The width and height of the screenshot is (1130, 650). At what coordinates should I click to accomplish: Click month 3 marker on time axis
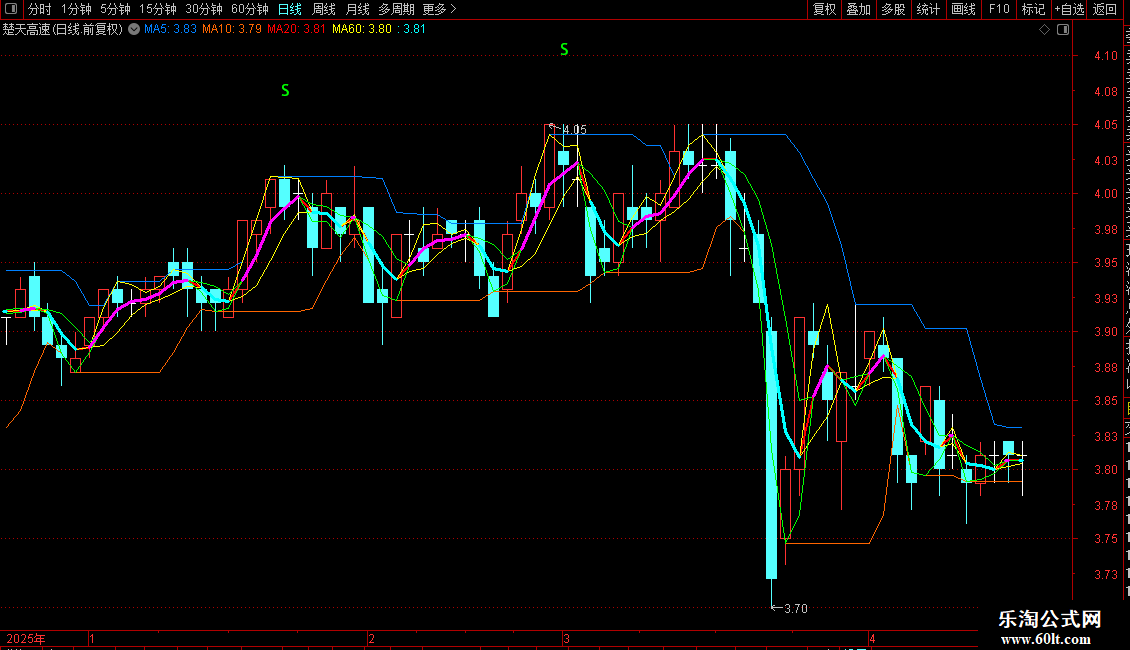566,639
